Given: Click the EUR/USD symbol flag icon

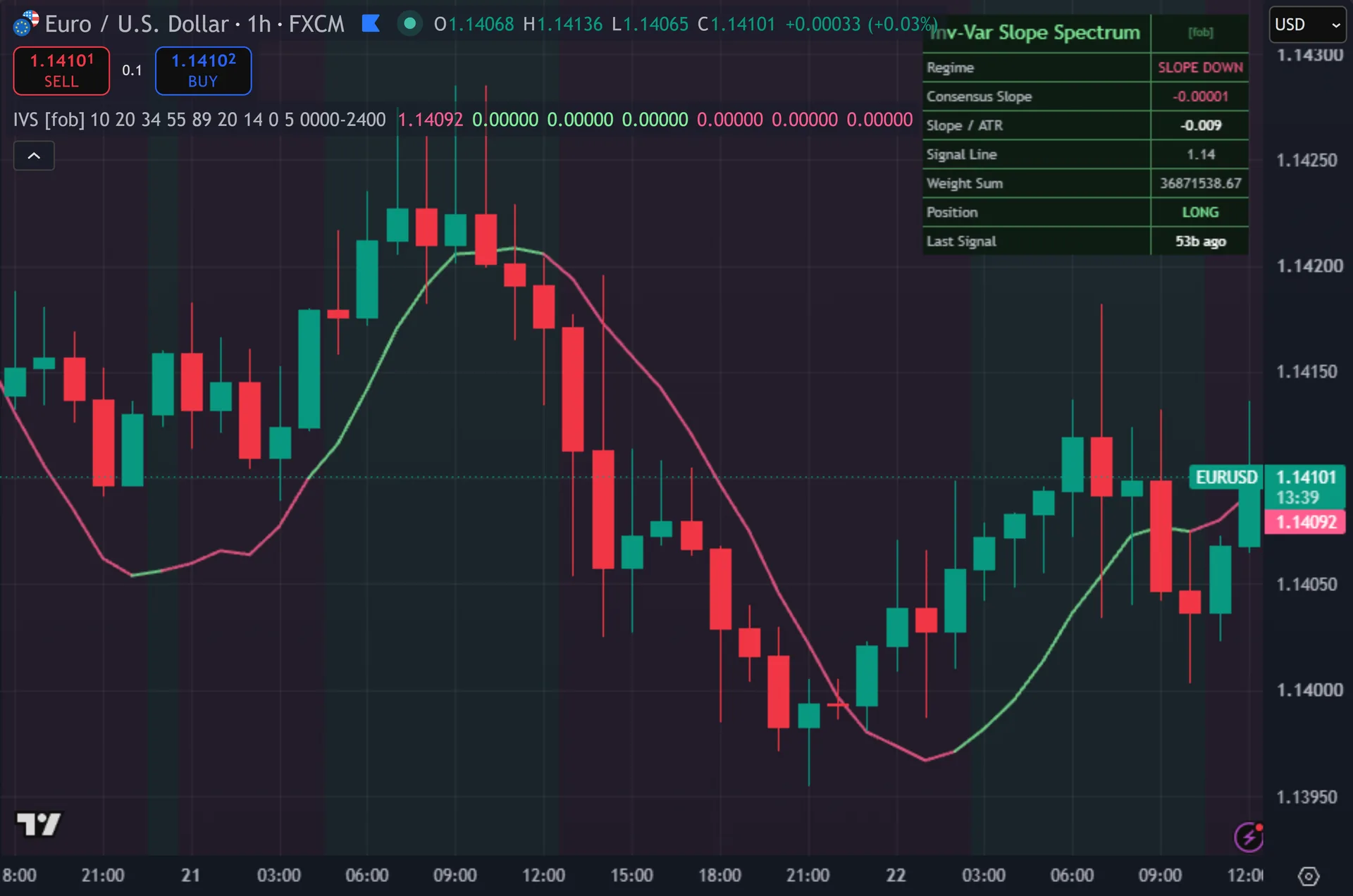Looking at the screenshot, I should click(26, 23).
